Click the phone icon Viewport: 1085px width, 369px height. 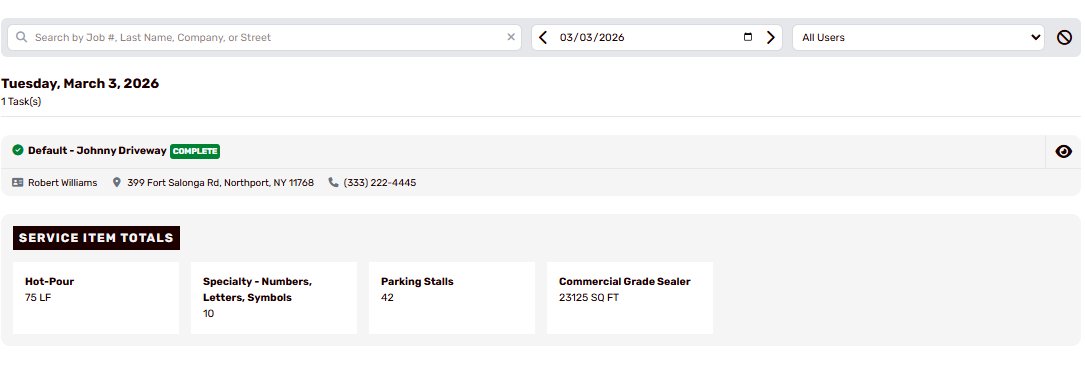(x=334, y=183)
